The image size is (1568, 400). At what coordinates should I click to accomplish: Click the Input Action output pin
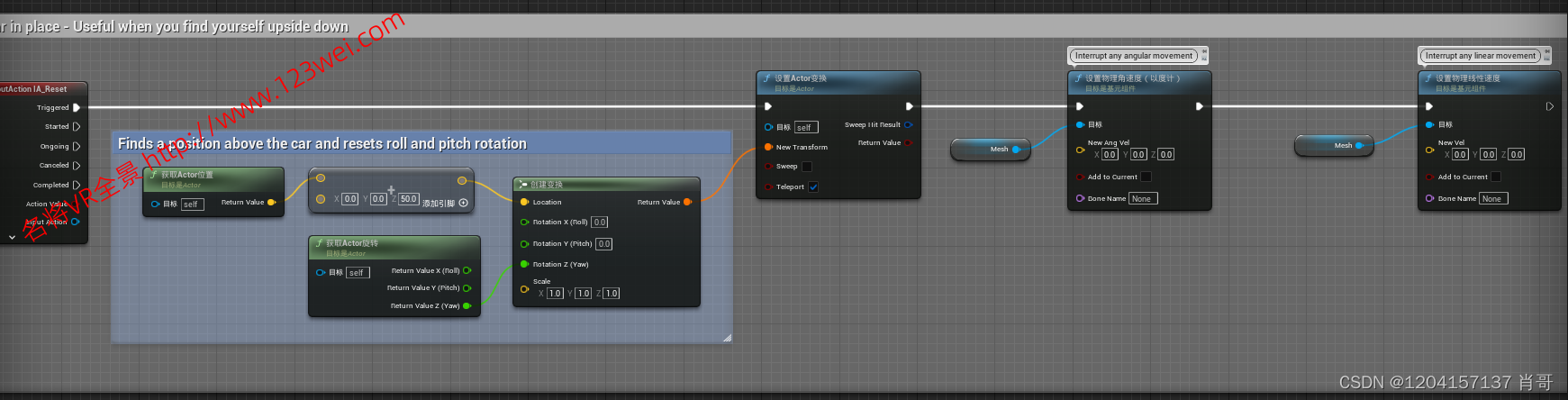pyautogui.click(x=75, y=222)
